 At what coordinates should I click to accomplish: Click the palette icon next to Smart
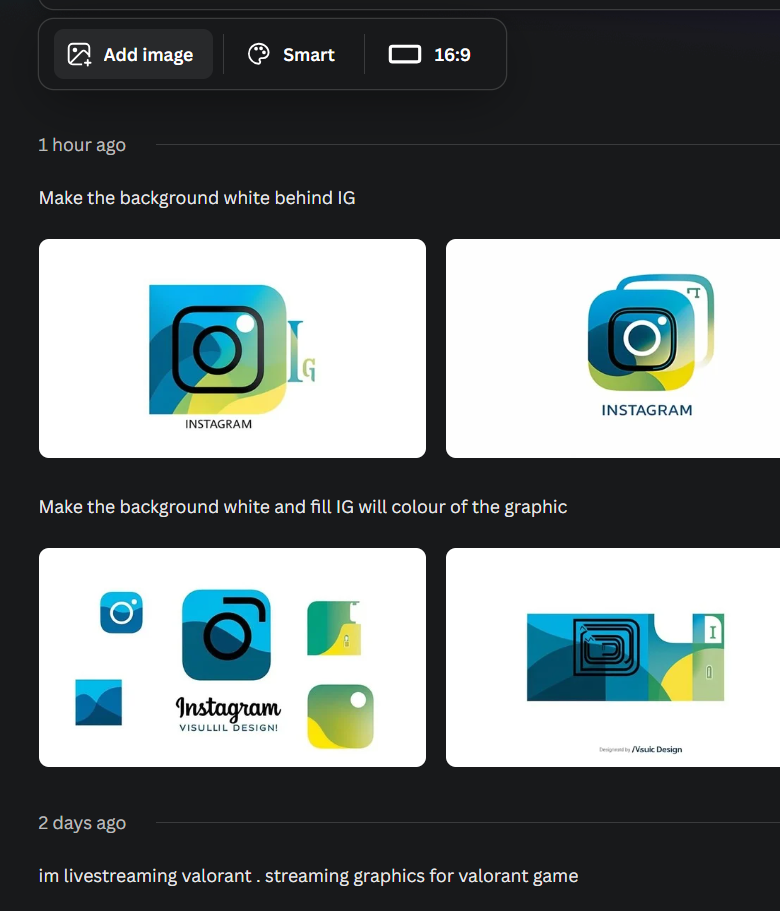point(258,55)
